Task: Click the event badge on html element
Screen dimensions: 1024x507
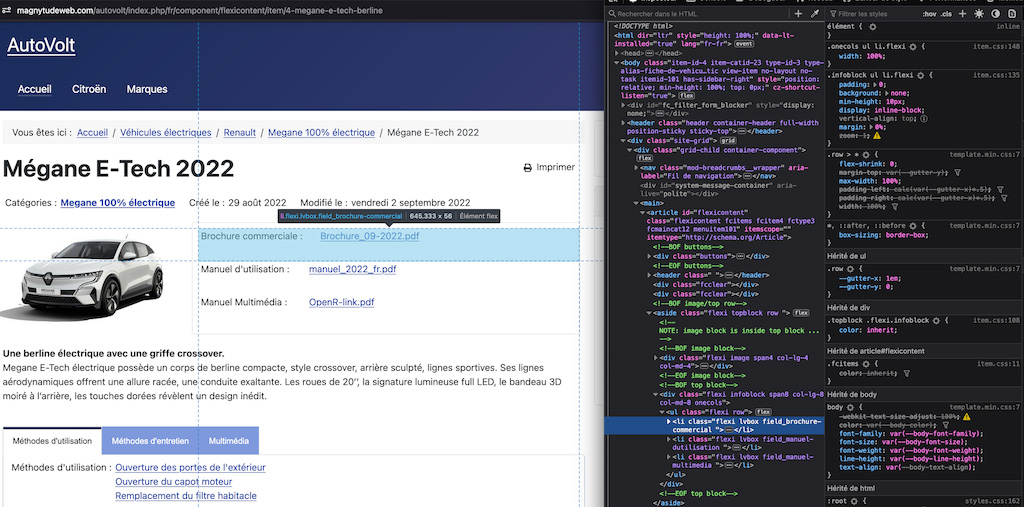Action: [744, 44]
